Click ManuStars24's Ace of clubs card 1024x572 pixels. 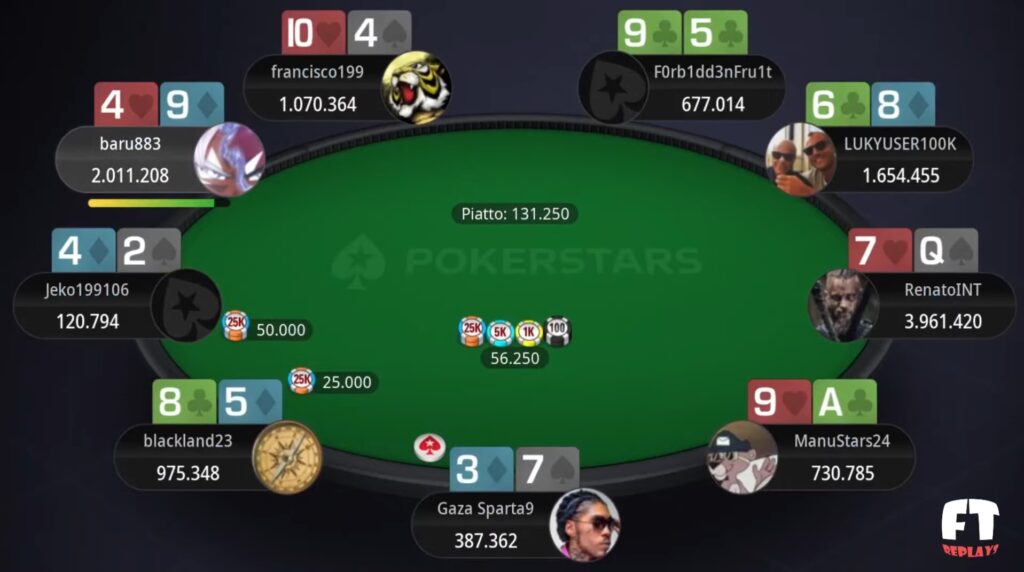[x=845, y=401]
